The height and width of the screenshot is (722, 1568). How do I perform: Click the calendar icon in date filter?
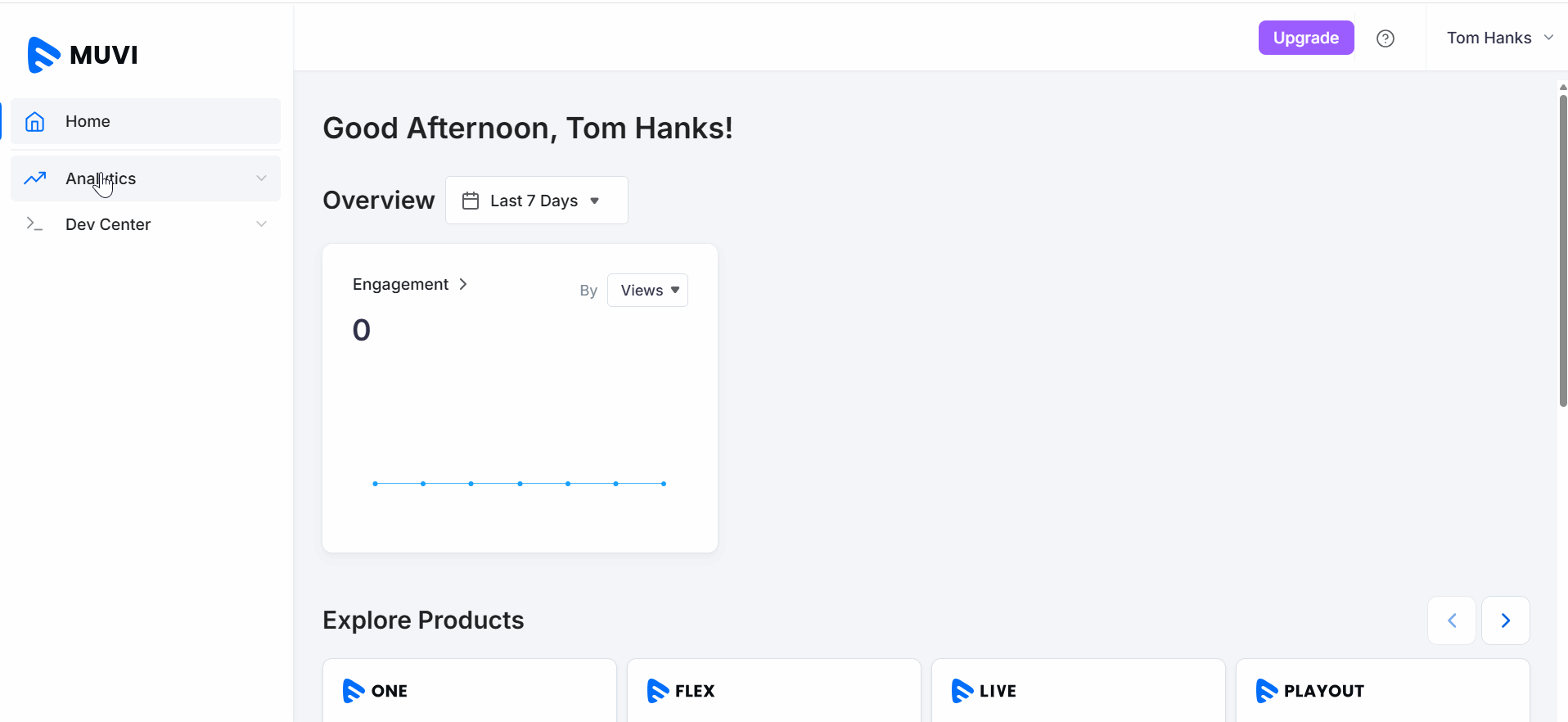click(x=471, y=201)
